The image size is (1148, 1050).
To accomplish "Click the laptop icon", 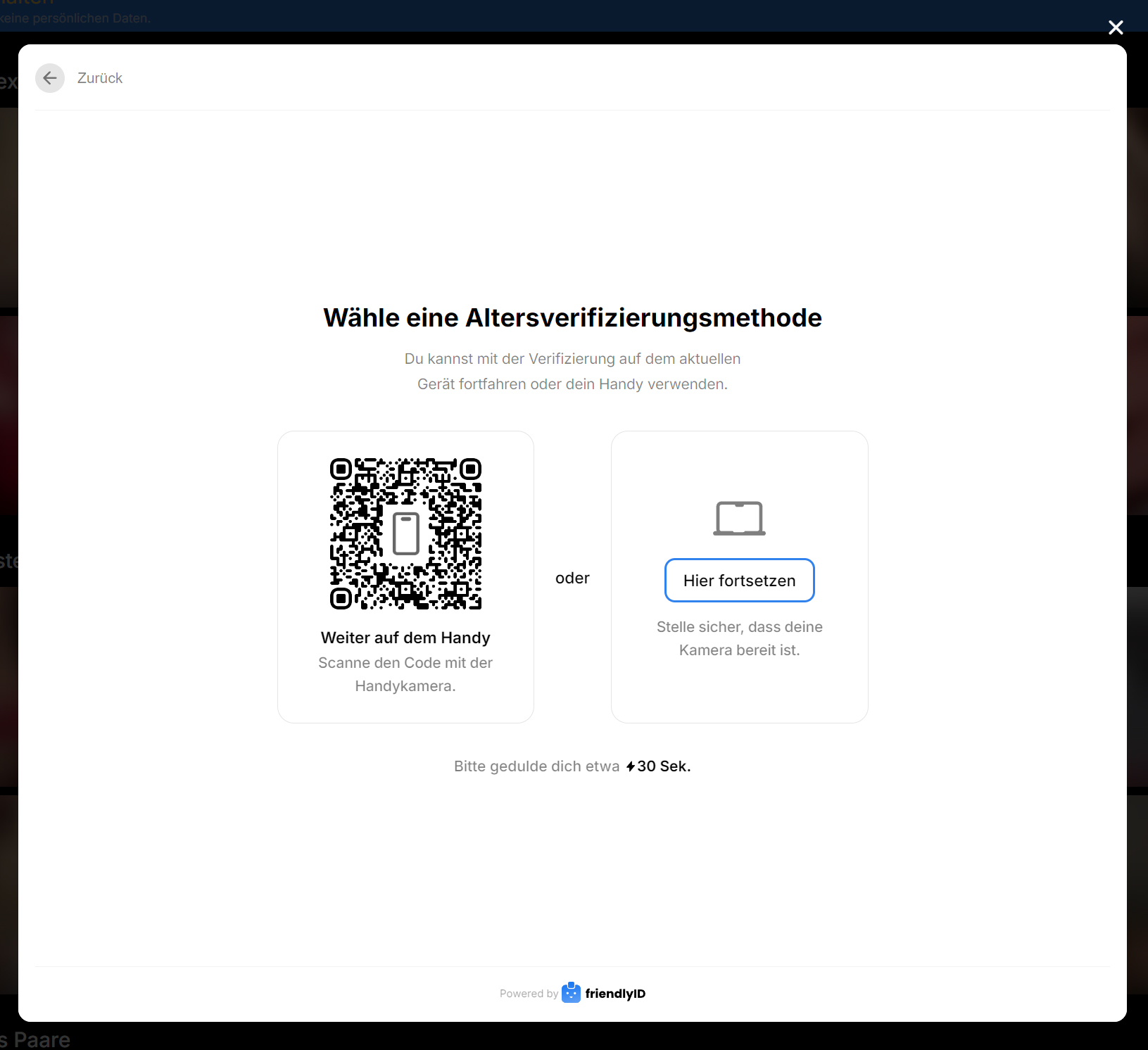I will click(739, 519).
